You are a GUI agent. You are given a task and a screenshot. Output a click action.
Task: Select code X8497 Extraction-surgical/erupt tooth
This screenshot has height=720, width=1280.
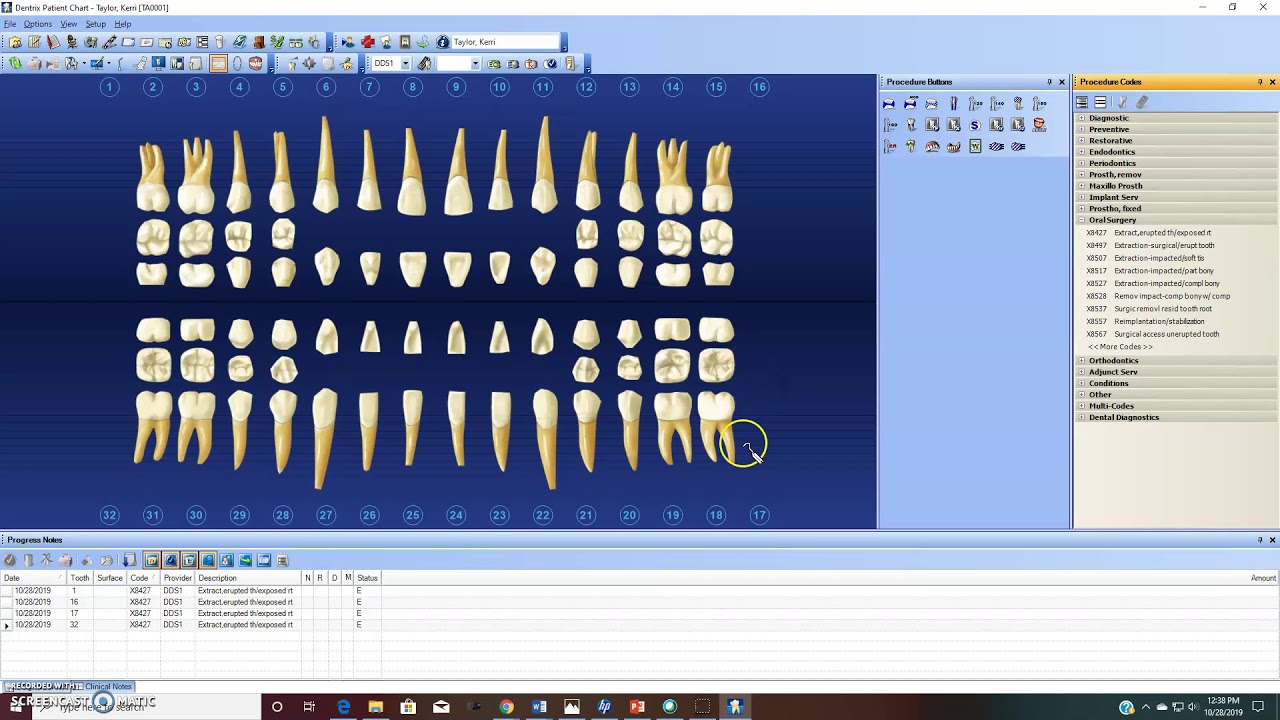click(1151, 245)
